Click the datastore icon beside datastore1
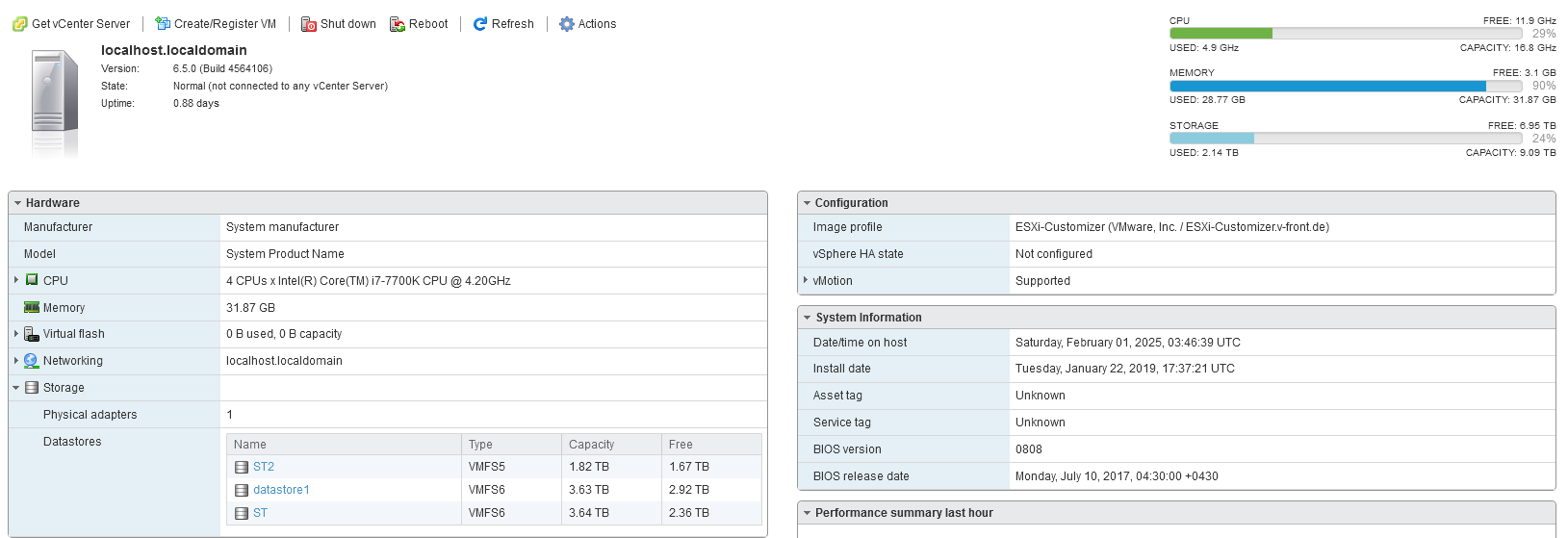The width and height of the screenshot is (1568, 538). pyautogui.click(x=242, y=490)
